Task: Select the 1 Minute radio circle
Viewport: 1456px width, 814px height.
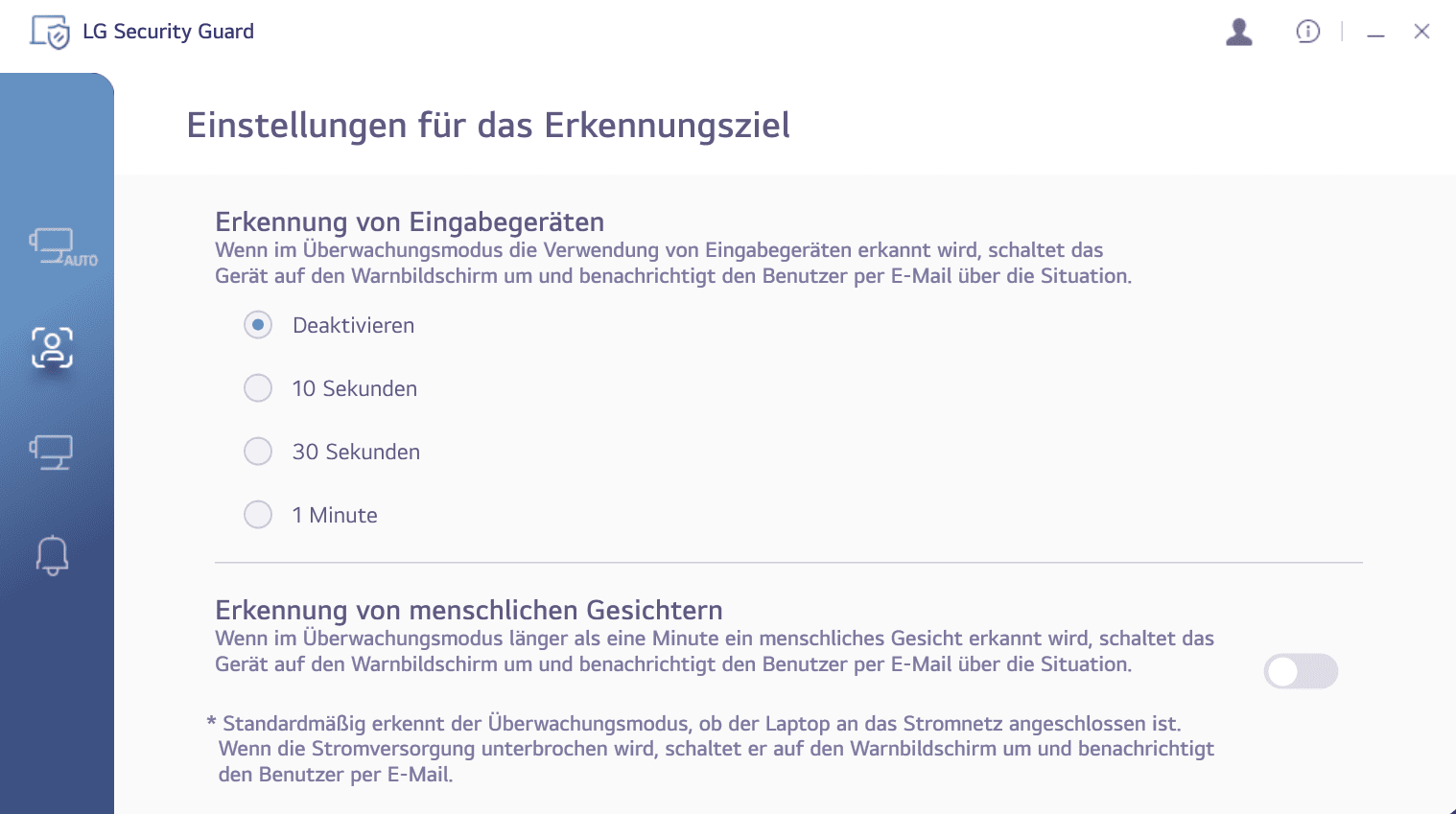Action: pyautogui.click(x=258, y=515)
